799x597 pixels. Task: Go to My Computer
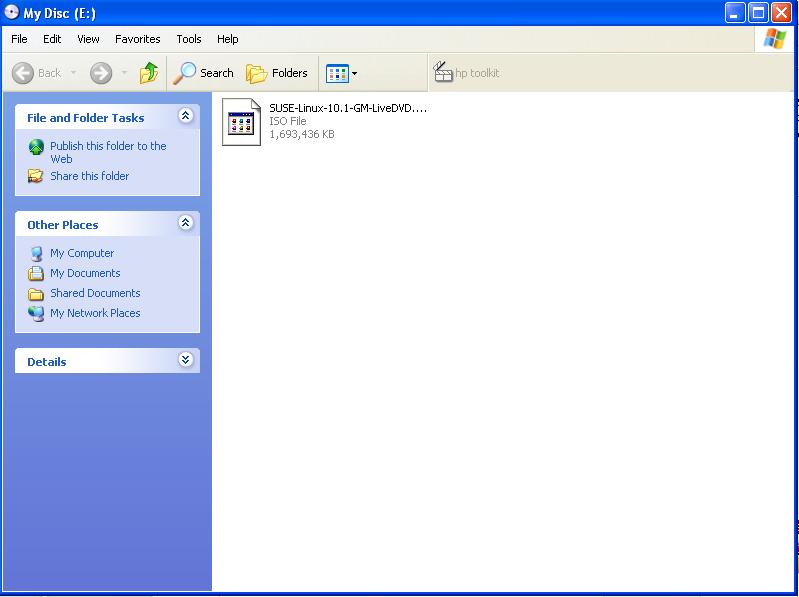click(82, 253)
